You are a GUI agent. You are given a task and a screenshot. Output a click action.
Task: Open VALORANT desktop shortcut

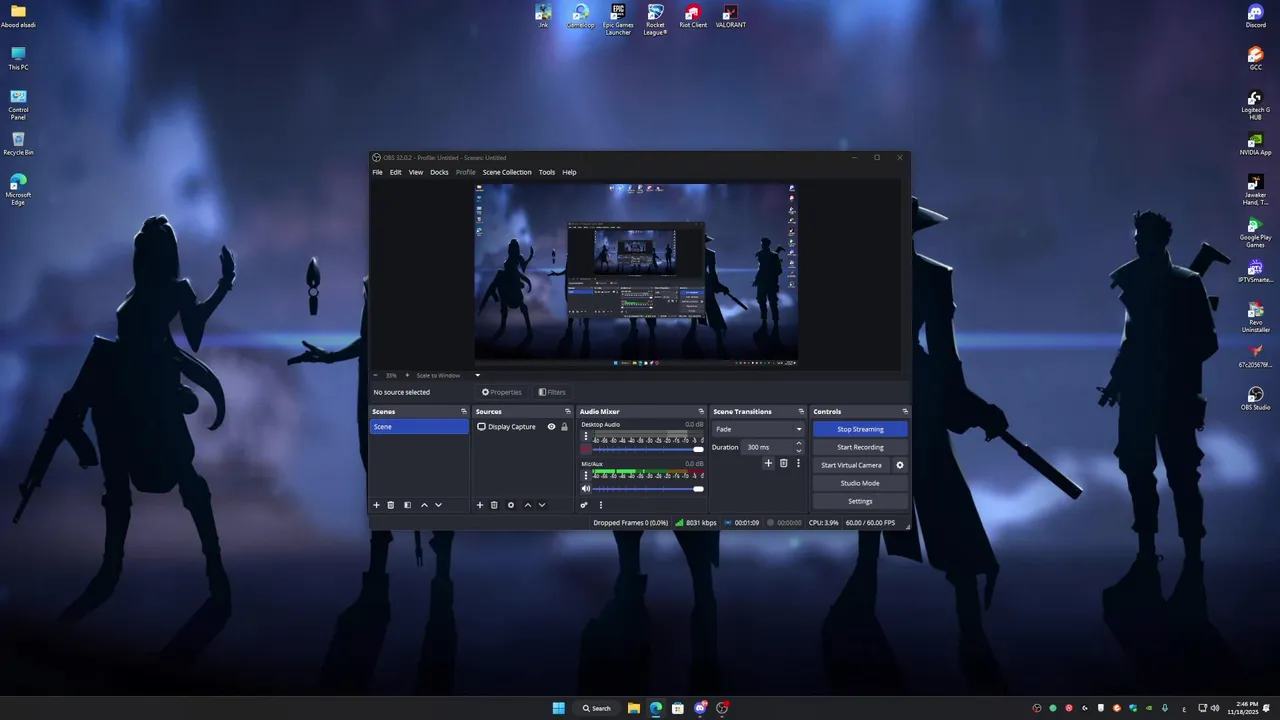coord(730,16)
